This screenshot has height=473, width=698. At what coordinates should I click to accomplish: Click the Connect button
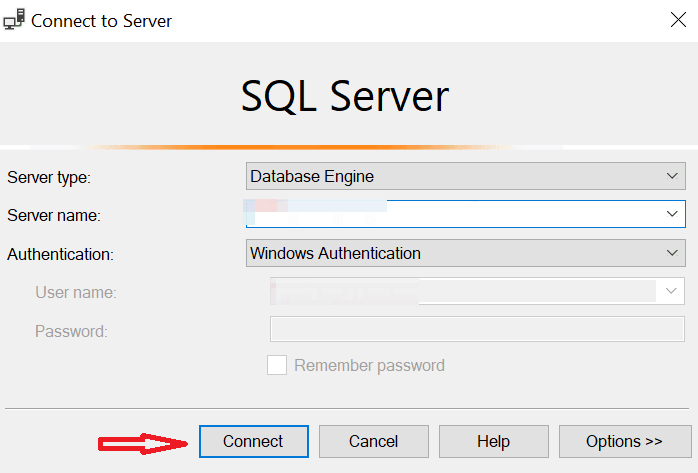tap(253, 441)
